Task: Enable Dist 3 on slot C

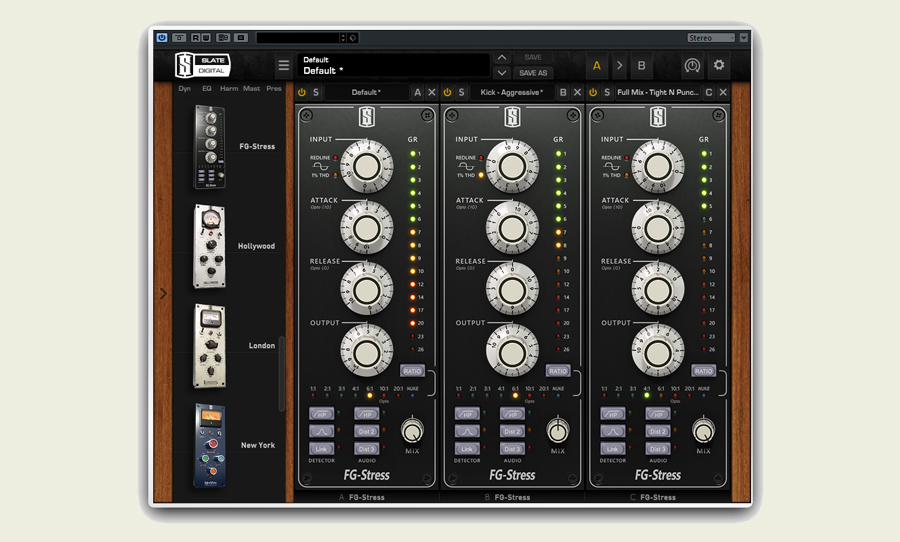Action: point(658,448)
